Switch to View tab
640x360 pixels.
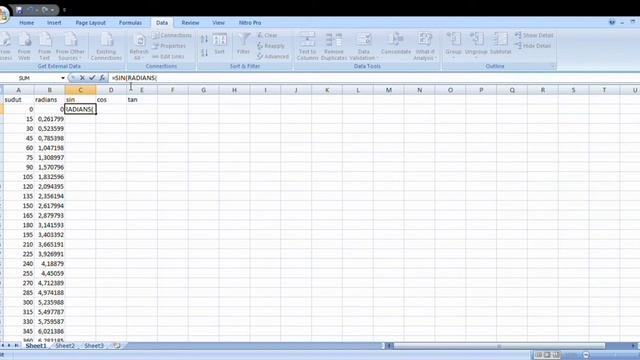(218, 23)
